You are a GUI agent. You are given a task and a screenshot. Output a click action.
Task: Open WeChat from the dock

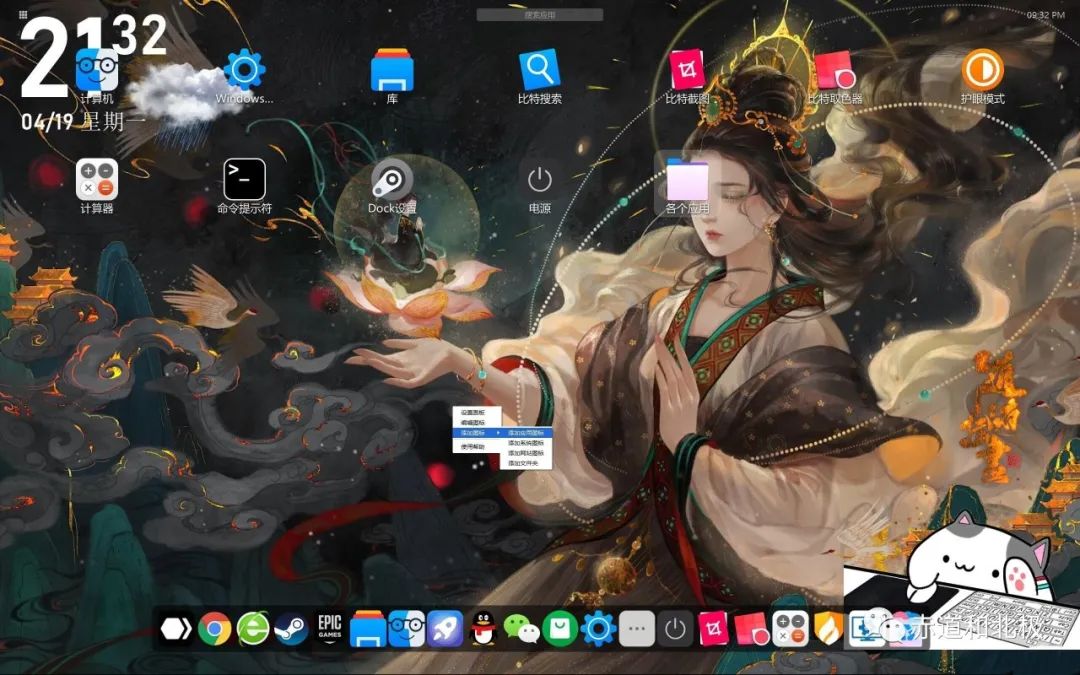(x=520, y=628)
